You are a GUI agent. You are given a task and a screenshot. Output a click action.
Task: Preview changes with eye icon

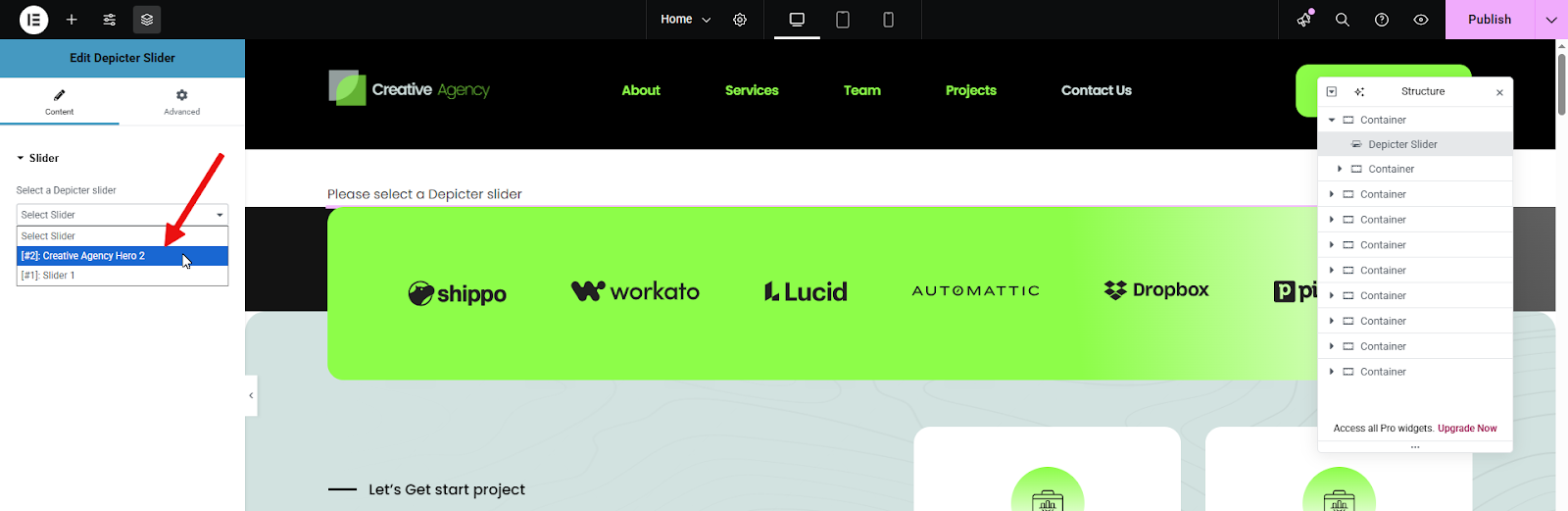(1421, 20)
